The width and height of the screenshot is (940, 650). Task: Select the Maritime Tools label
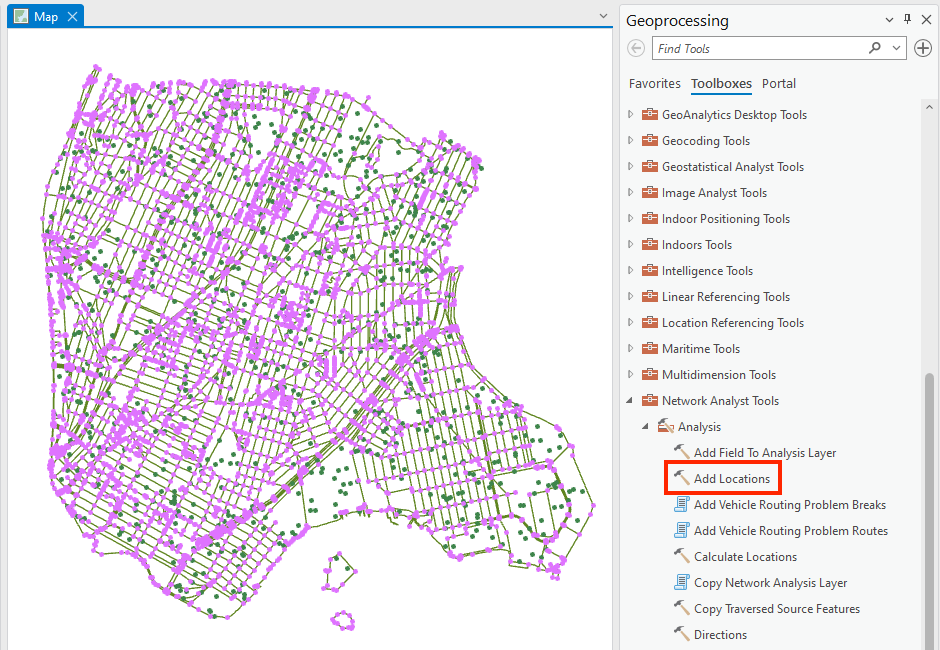[x=701, y=348]
